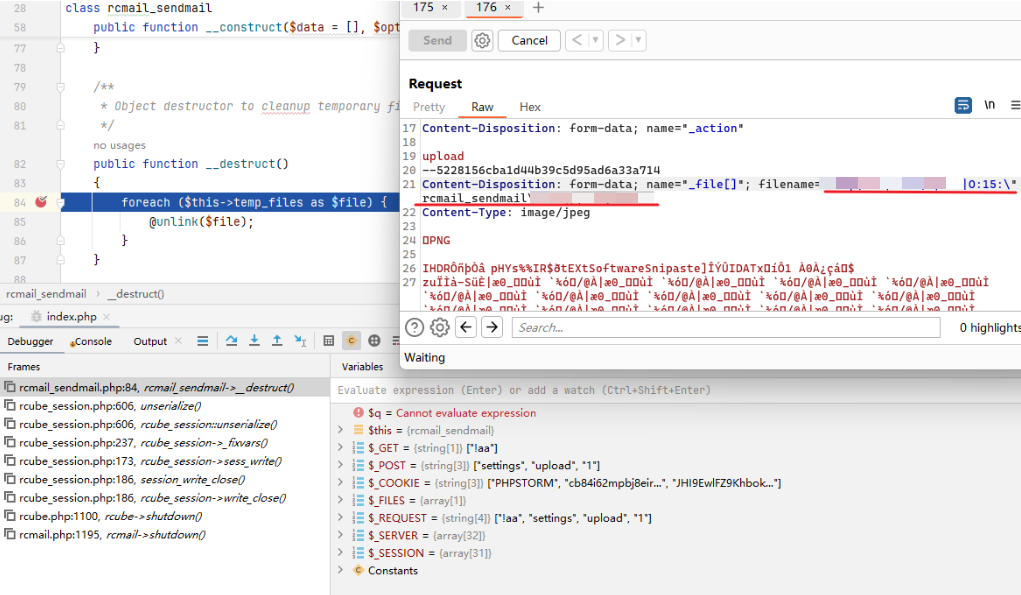Go to previous request history arrow
This screenshot has width=1021, height=595.
(576, 40)
